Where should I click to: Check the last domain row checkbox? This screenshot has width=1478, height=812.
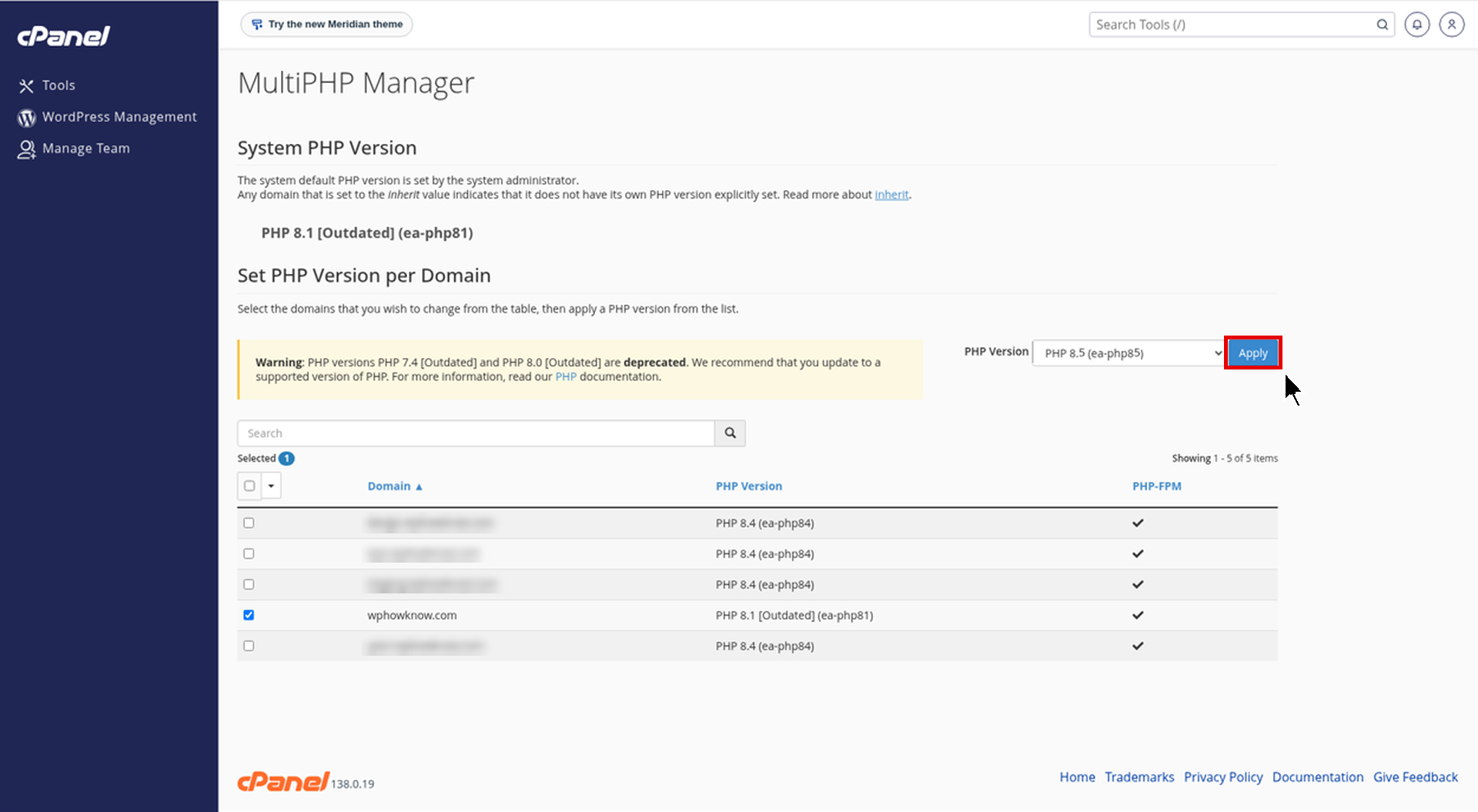(249, 647)
